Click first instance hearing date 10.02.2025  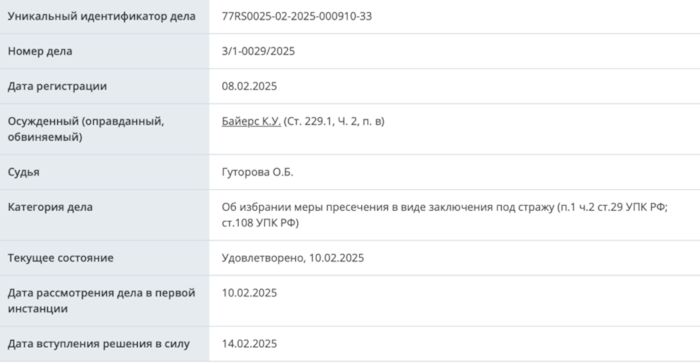click(x=249, y=293)
